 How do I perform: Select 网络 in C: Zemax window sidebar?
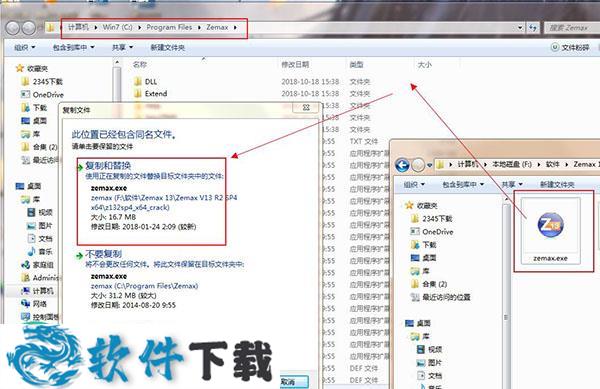34,304
